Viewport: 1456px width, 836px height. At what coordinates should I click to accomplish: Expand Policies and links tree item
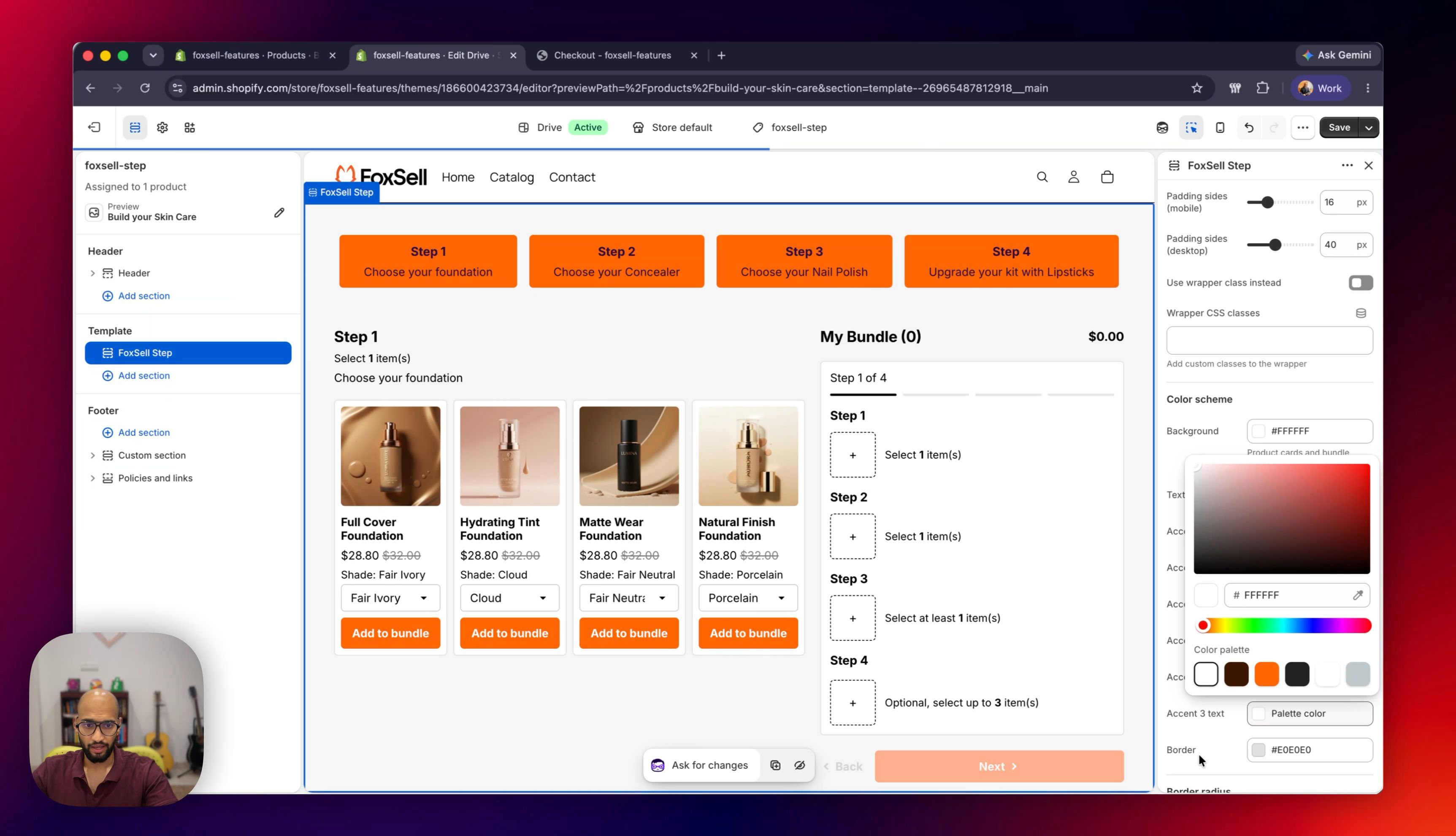[x=92, y=478]
